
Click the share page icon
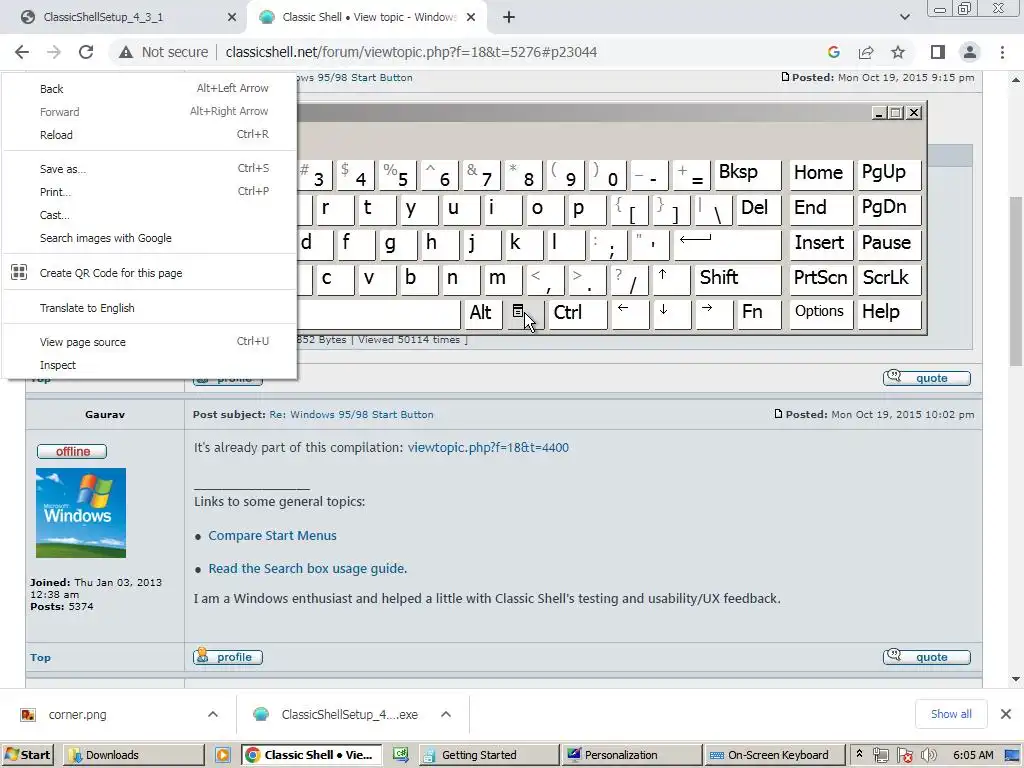[866, 52]
